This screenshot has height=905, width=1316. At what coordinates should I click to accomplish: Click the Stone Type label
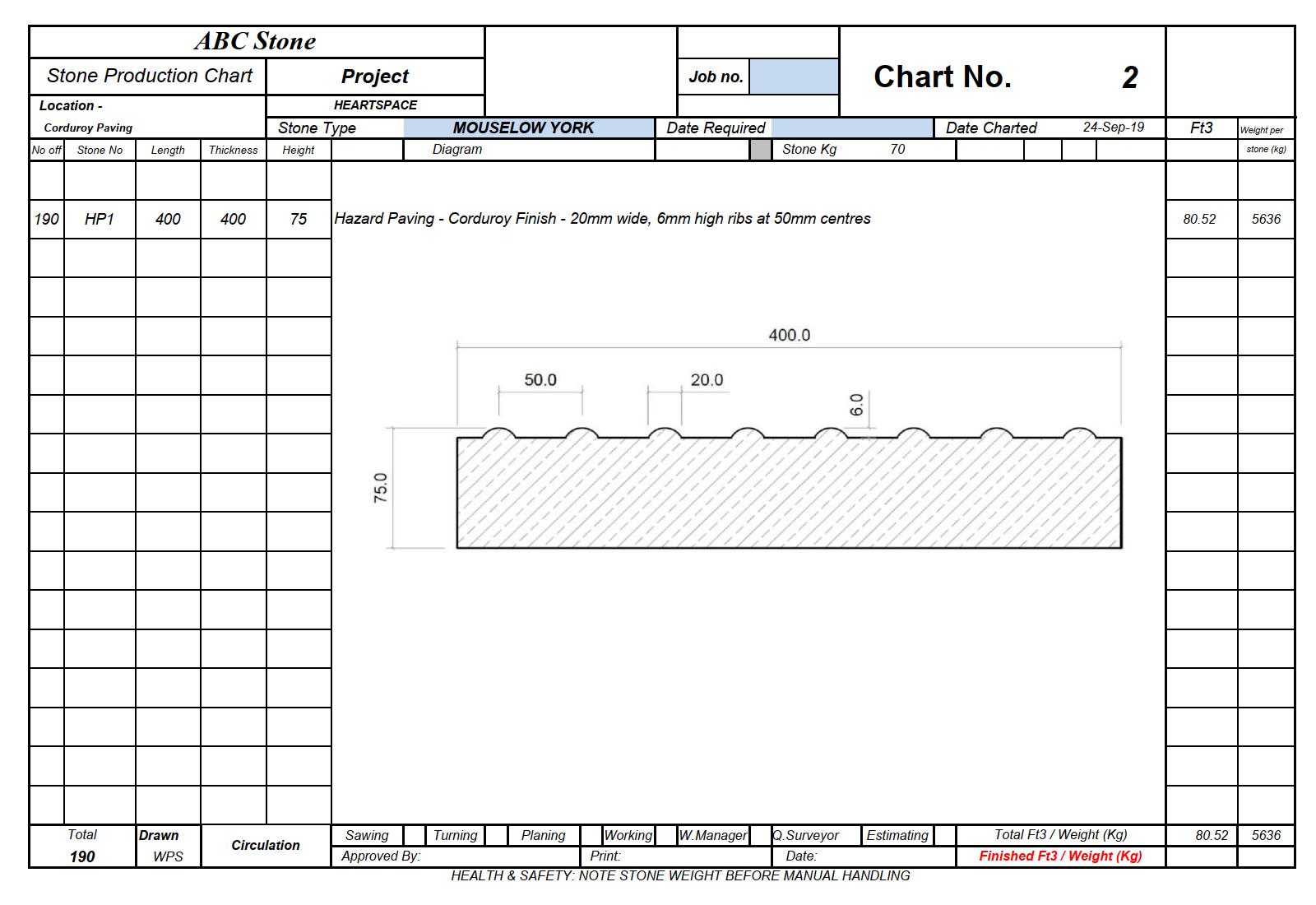(x=317, y=128)
